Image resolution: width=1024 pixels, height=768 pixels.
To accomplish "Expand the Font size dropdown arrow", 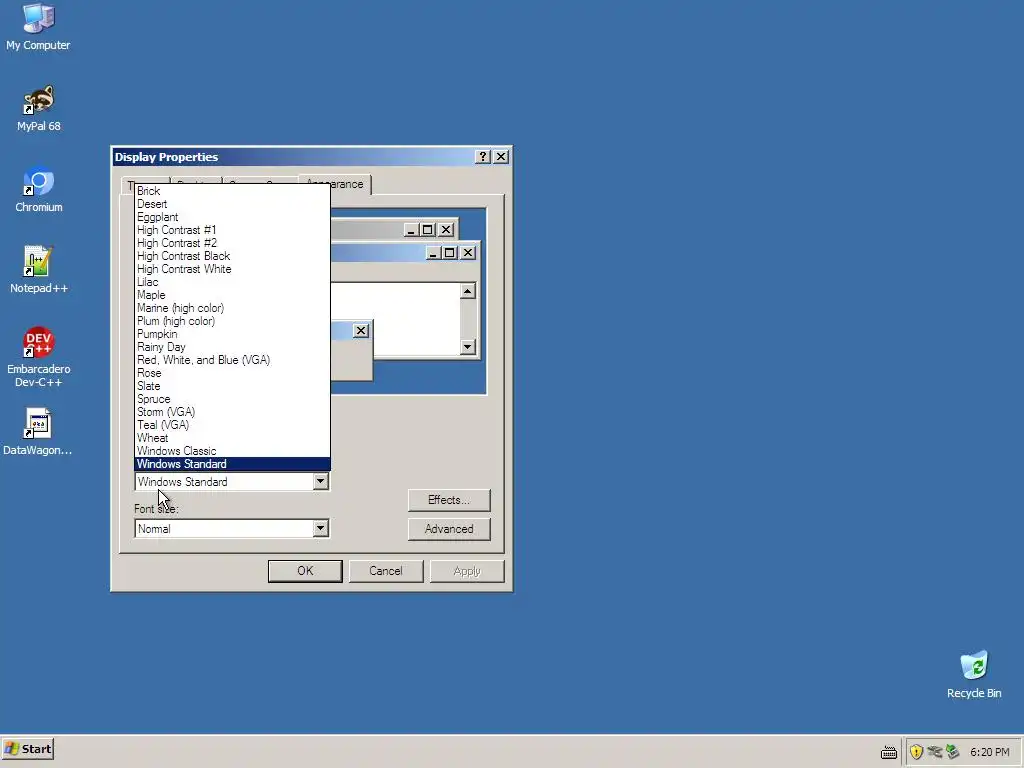I will (320, 529).
